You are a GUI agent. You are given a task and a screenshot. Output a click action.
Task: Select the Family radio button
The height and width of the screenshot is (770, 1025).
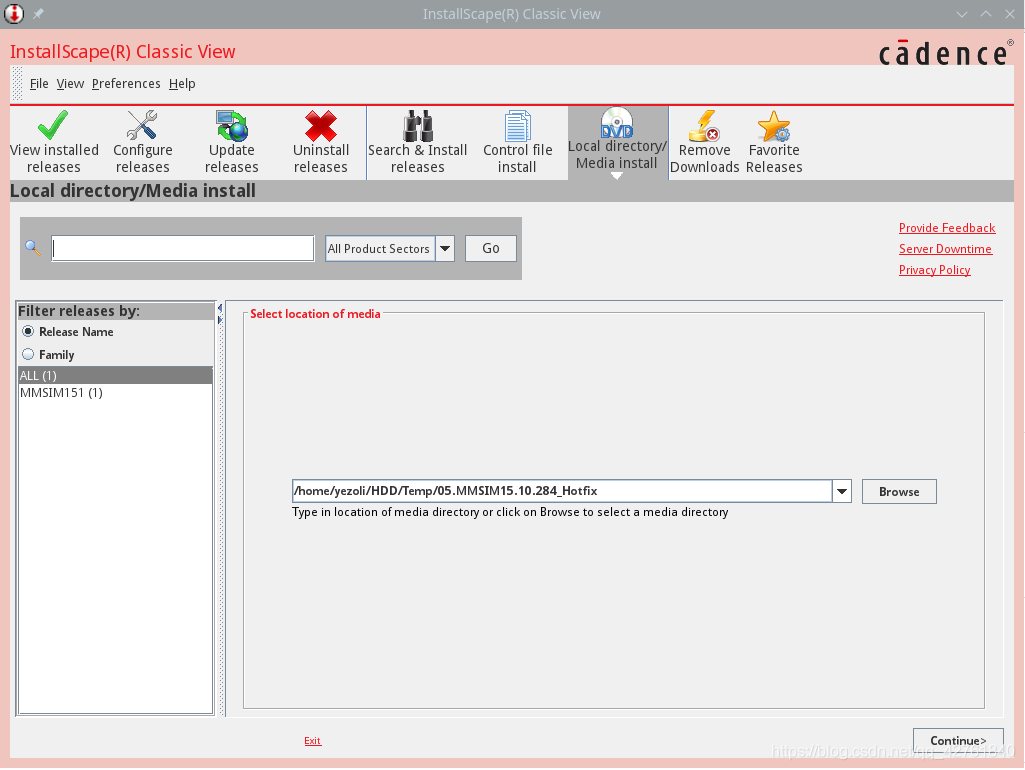pos(28,354)
